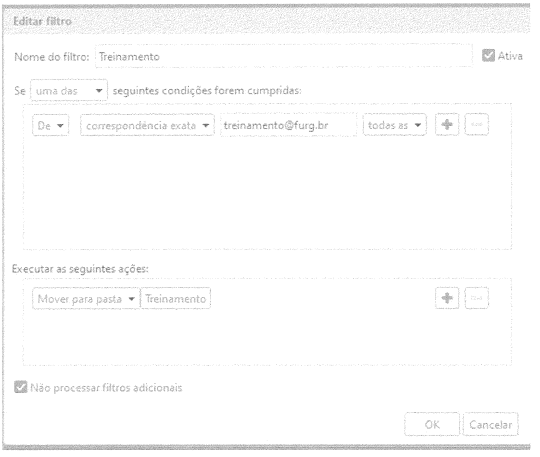Toggle Não processar filtros adicionais checkbox
Screen dimensions: 540x457
pyautogui.click(x=21, y=387)
